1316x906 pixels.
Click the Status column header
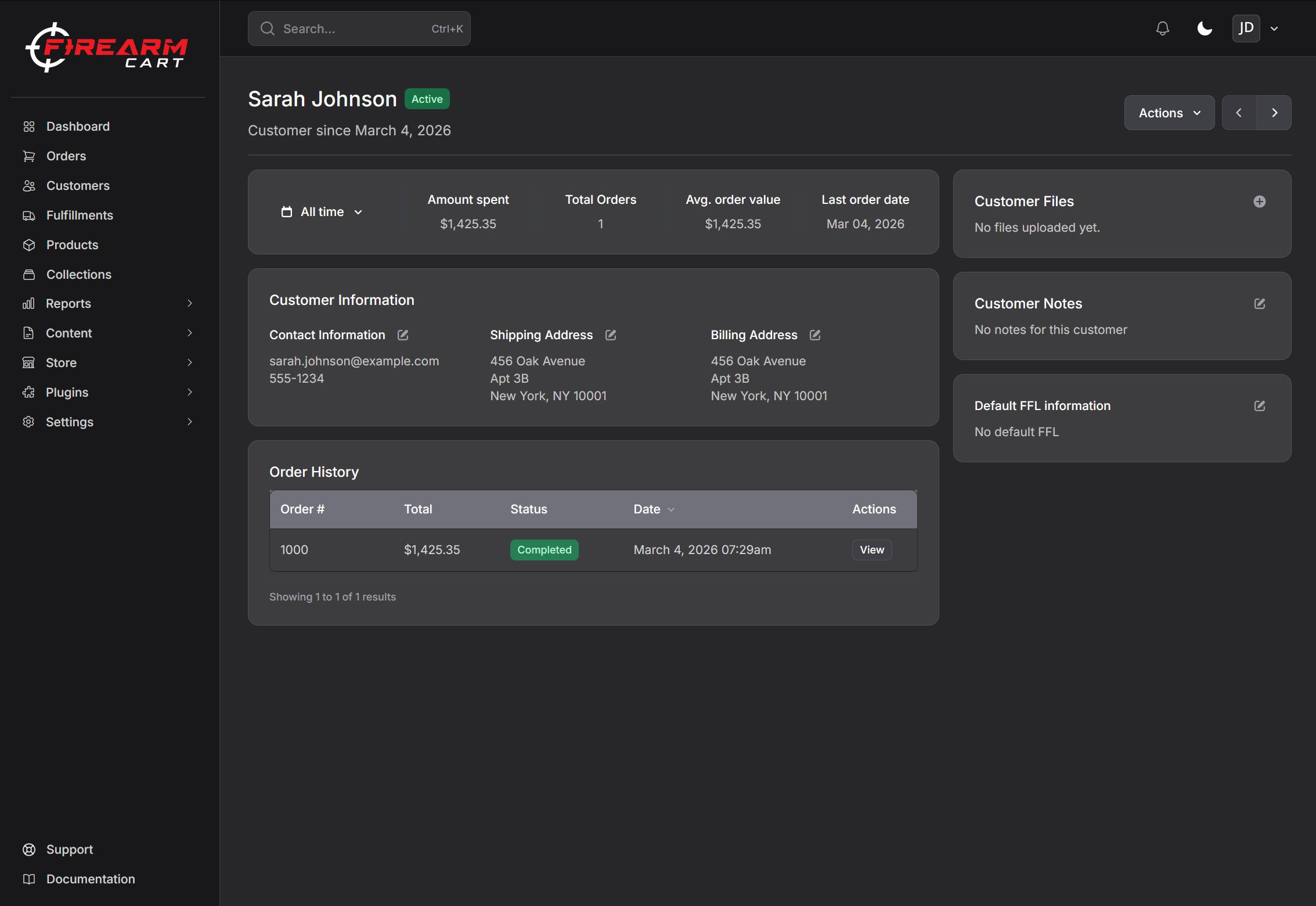pyautogui.click(x=529, y=509)
